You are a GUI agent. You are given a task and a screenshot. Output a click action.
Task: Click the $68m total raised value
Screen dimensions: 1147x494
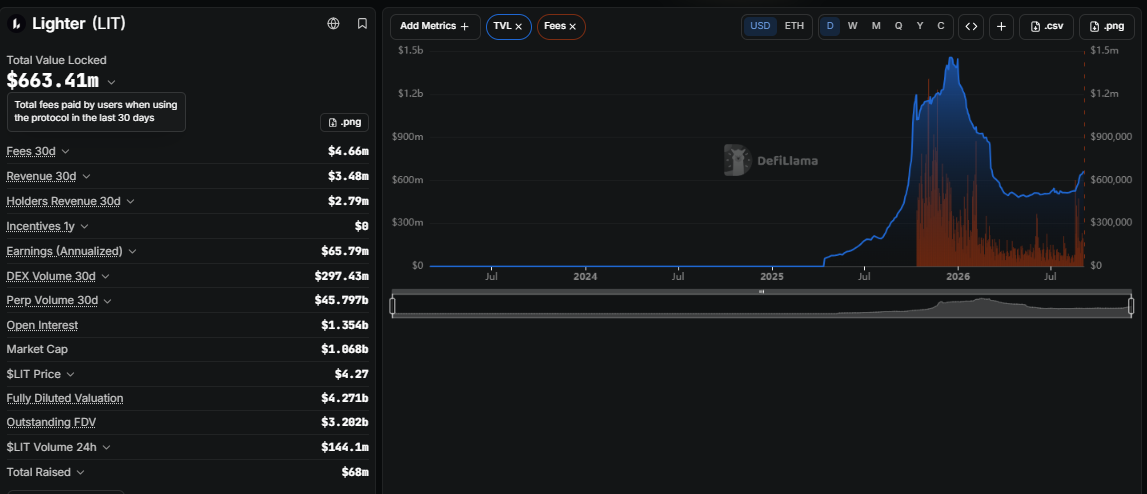coord(355,472)
